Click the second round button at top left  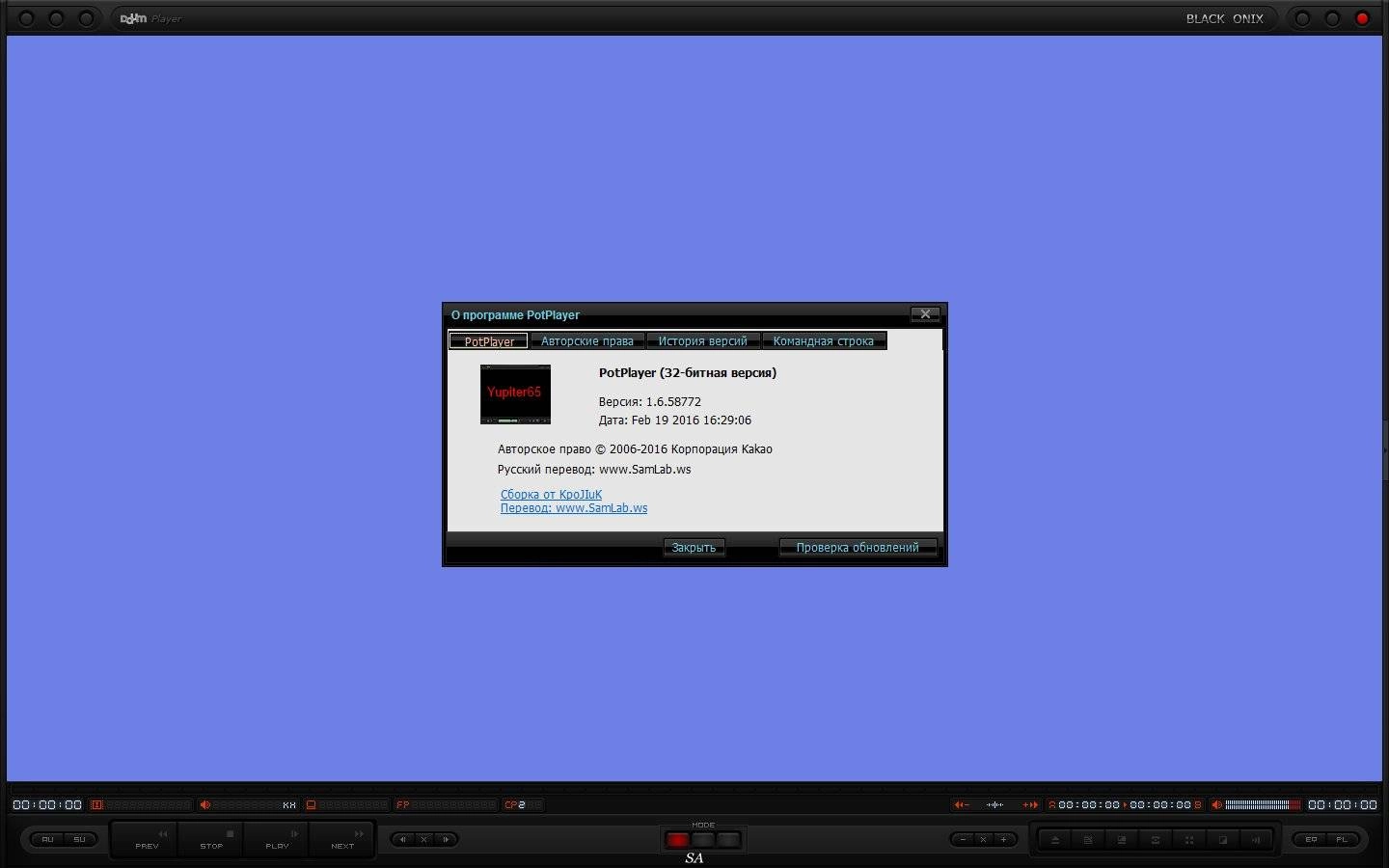click(56, 18)
